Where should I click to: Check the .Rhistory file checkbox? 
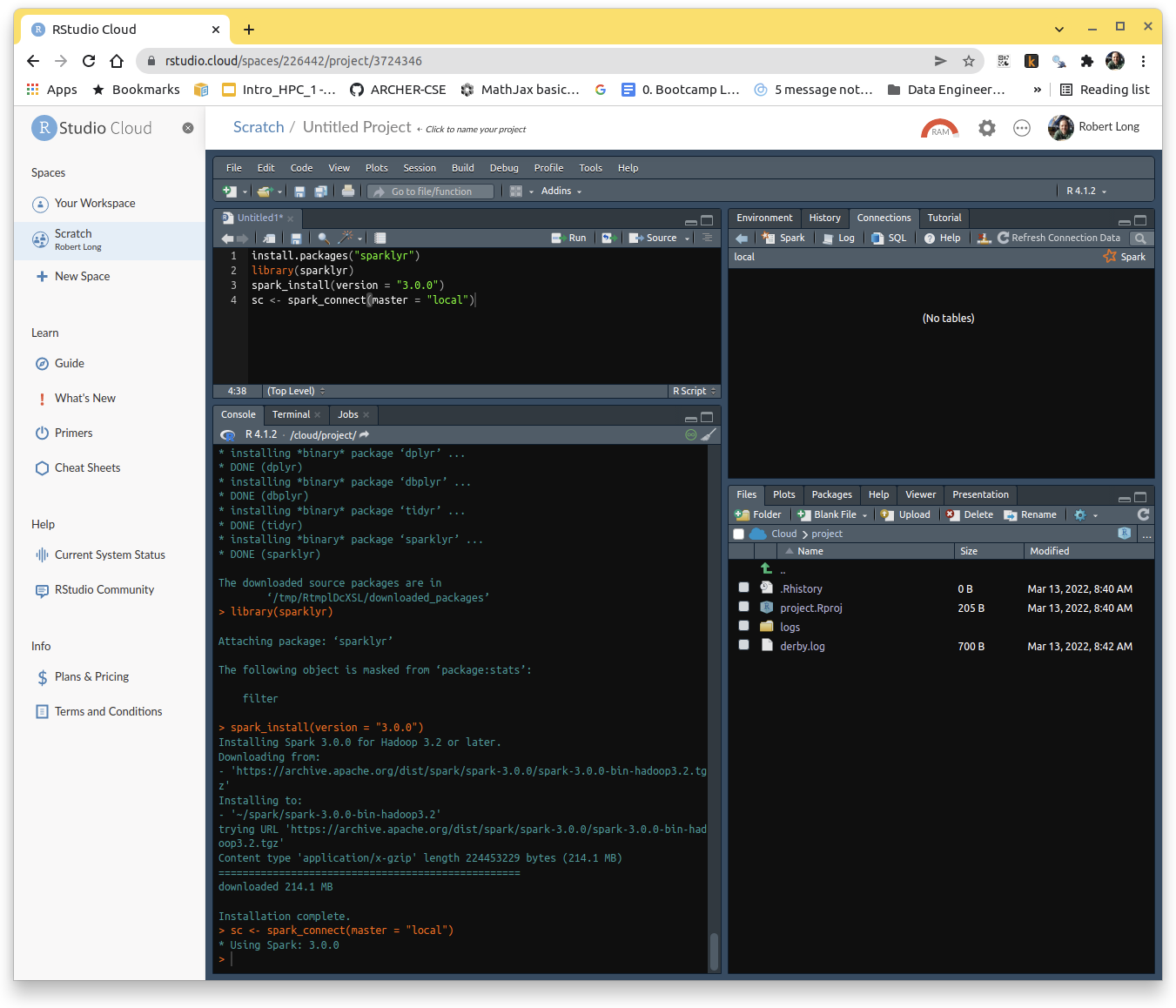[743, 588]
